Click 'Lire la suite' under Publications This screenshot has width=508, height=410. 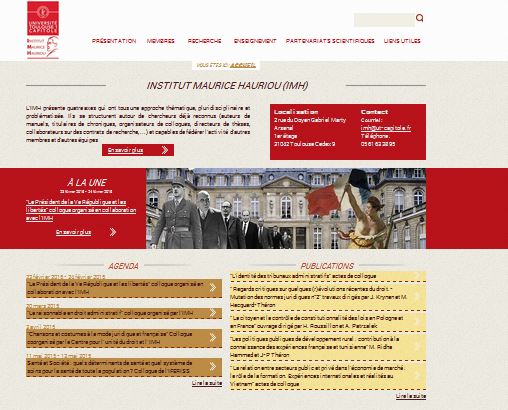(x=411, y=396)
